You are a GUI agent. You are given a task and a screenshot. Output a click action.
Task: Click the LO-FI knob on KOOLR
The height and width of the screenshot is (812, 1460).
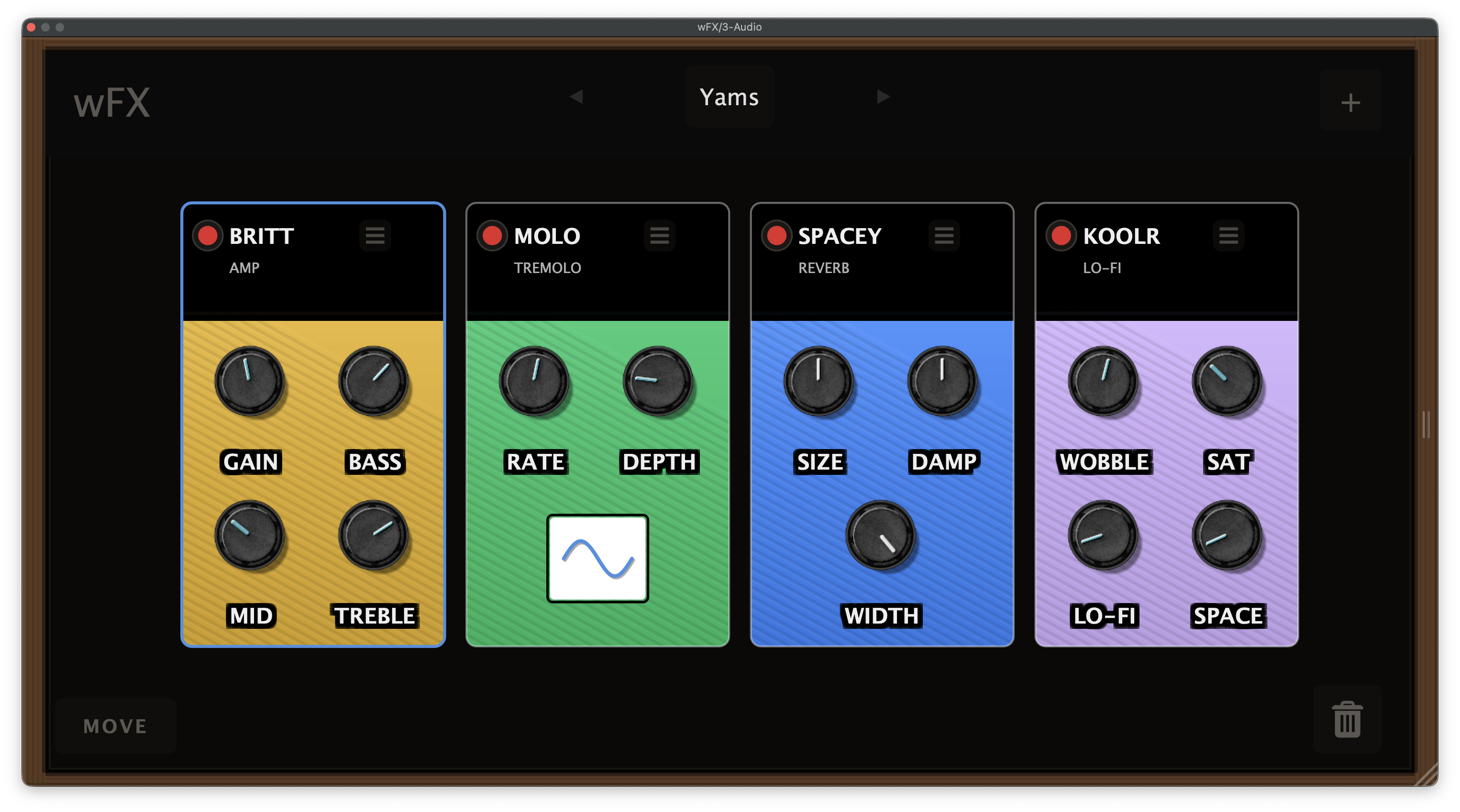tap(1103, 535)
